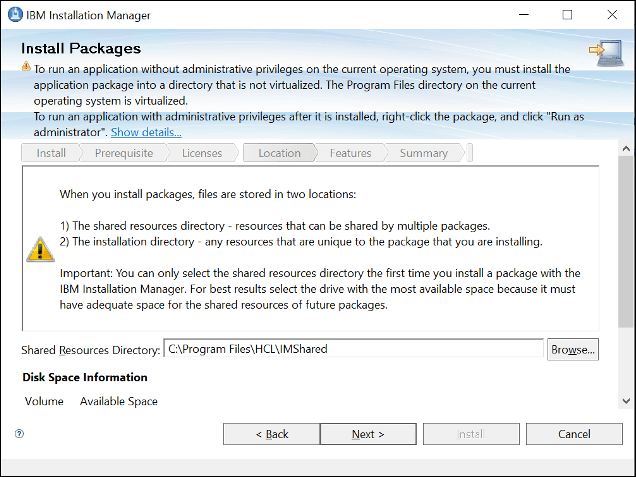
Task: Go to the Summary step tab
Action: pos(424,153)
